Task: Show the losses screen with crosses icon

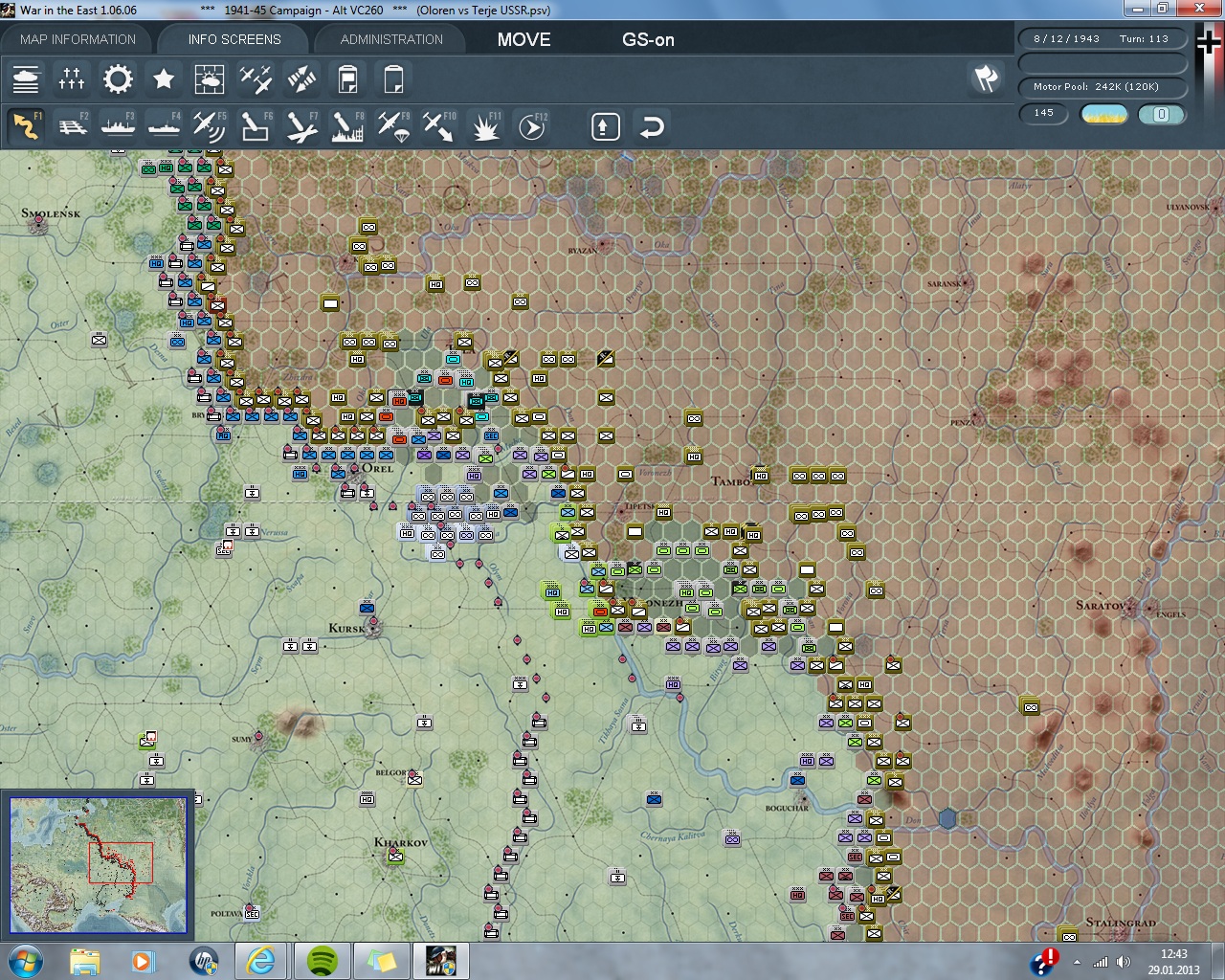Action: [x=72, y=79]
